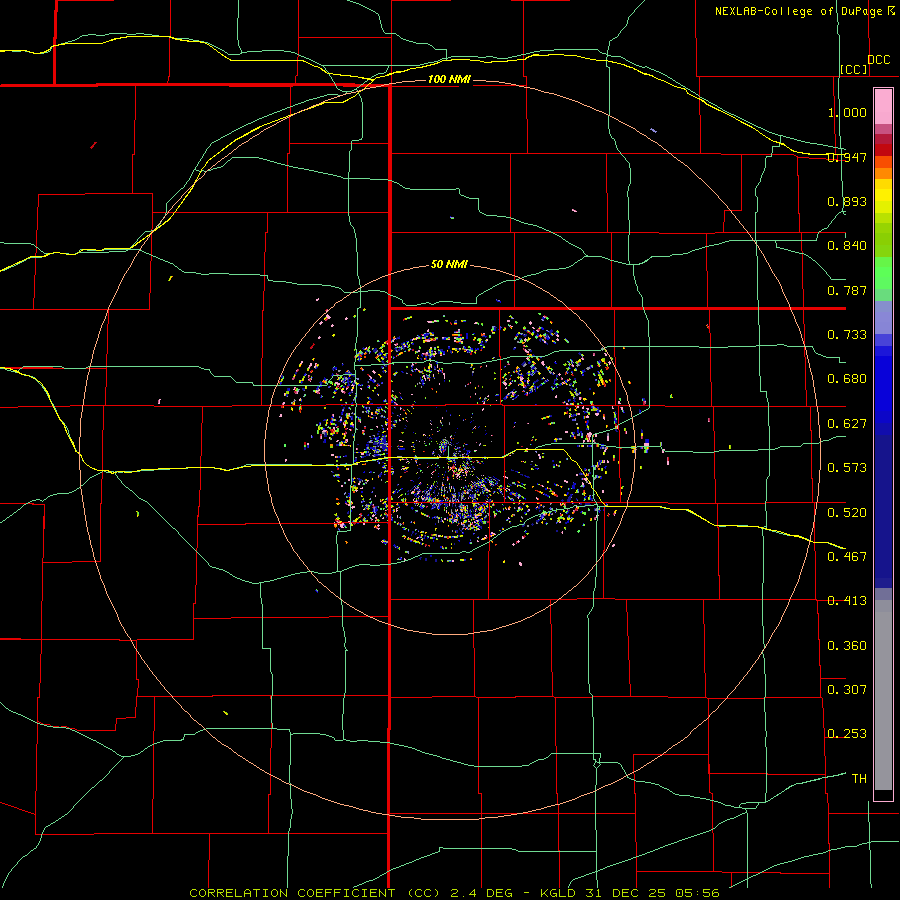Screen dimensions: 900x900
Task: Select the 0.733 scale value
Action: pos(847,335)
